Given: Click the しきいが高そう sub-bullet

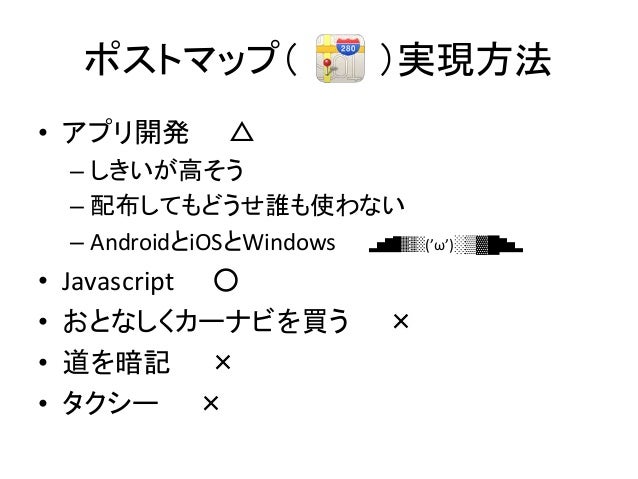Looking at the screenshot, I should pos(167,170).
